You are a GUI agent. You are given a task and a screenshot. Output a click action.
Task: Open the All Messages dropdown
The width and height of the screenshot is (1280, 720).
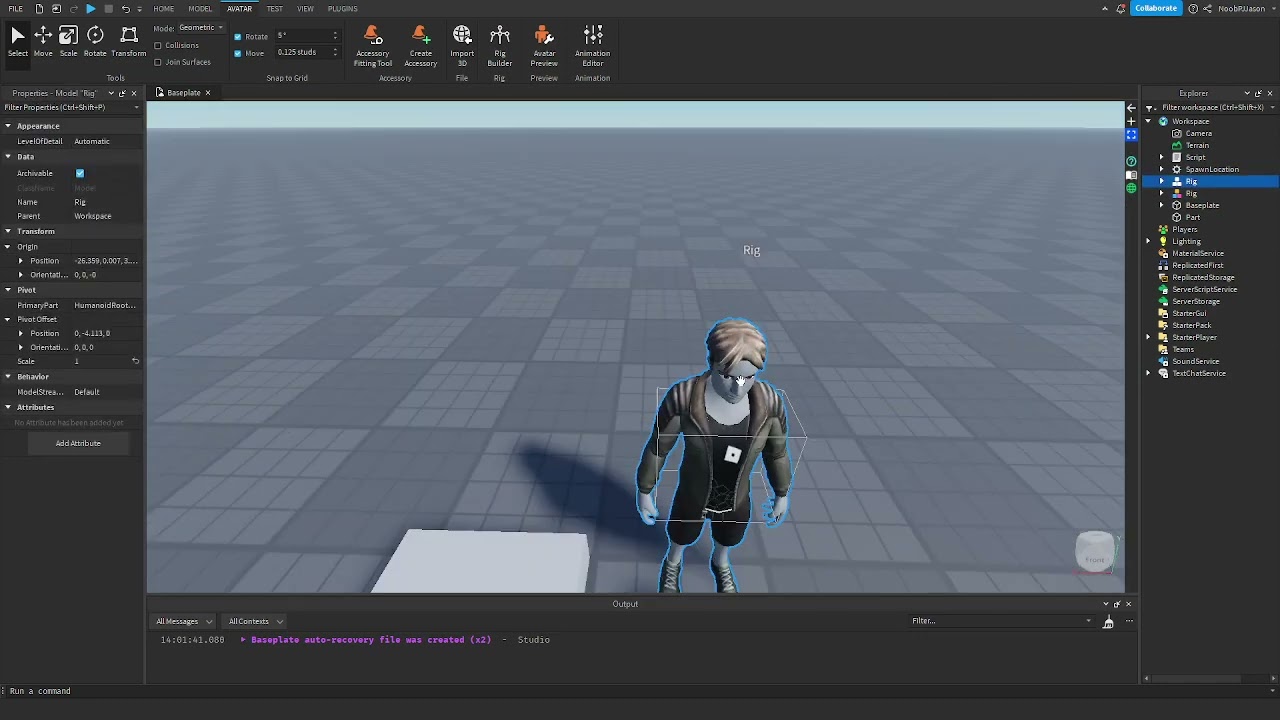[x=185, y=621]
